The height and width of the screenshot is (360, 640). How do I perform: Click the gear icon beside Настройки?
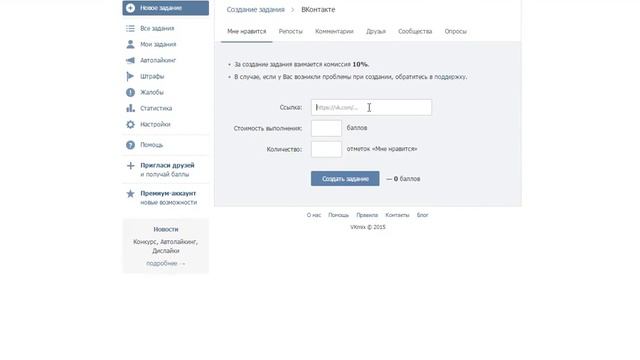[130, 124]
